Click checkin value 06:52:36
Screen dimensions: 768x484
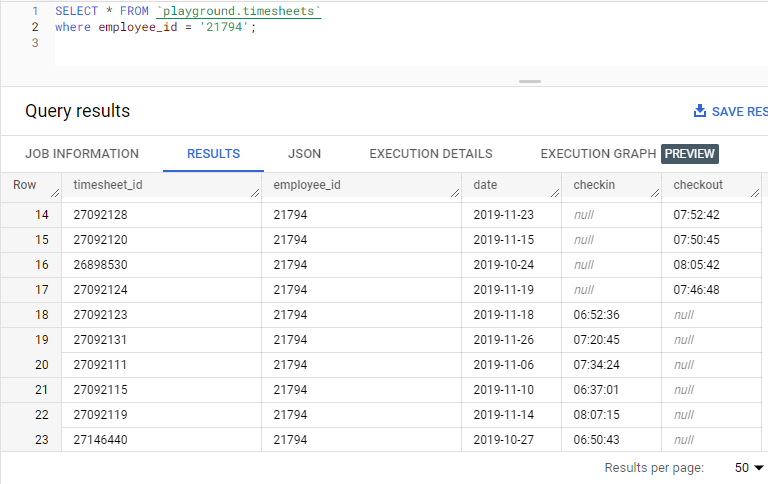point(597,315)
